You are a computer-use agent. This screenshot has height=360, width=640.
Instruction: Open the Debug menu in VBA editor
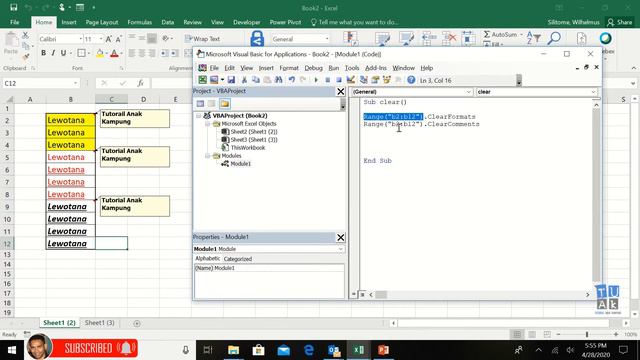coord(313,68)
